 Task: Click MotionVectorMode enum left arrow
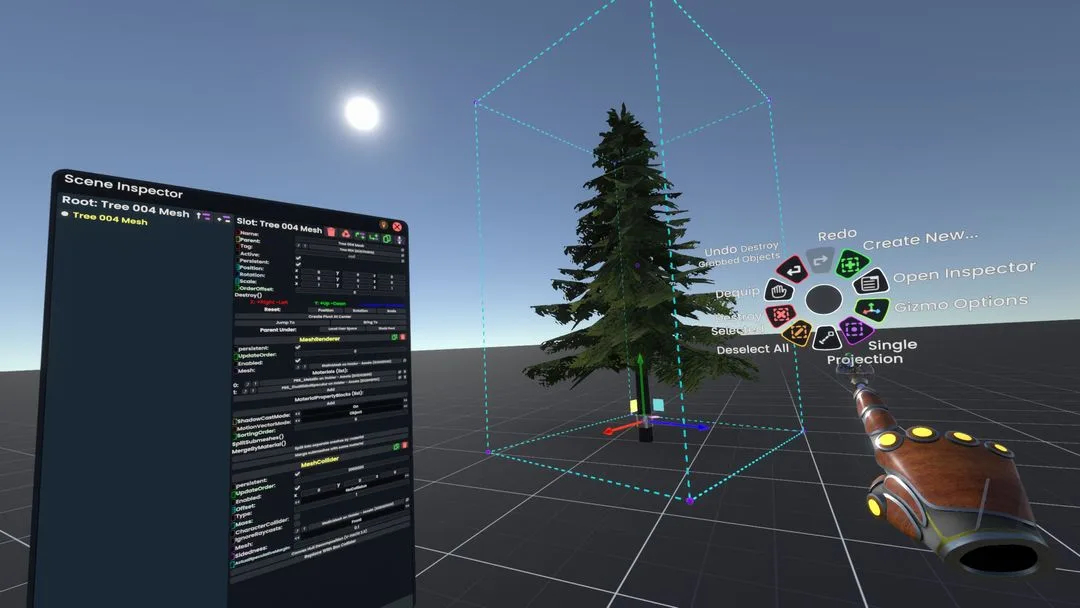pyautogui.click(x=298, y=420)
